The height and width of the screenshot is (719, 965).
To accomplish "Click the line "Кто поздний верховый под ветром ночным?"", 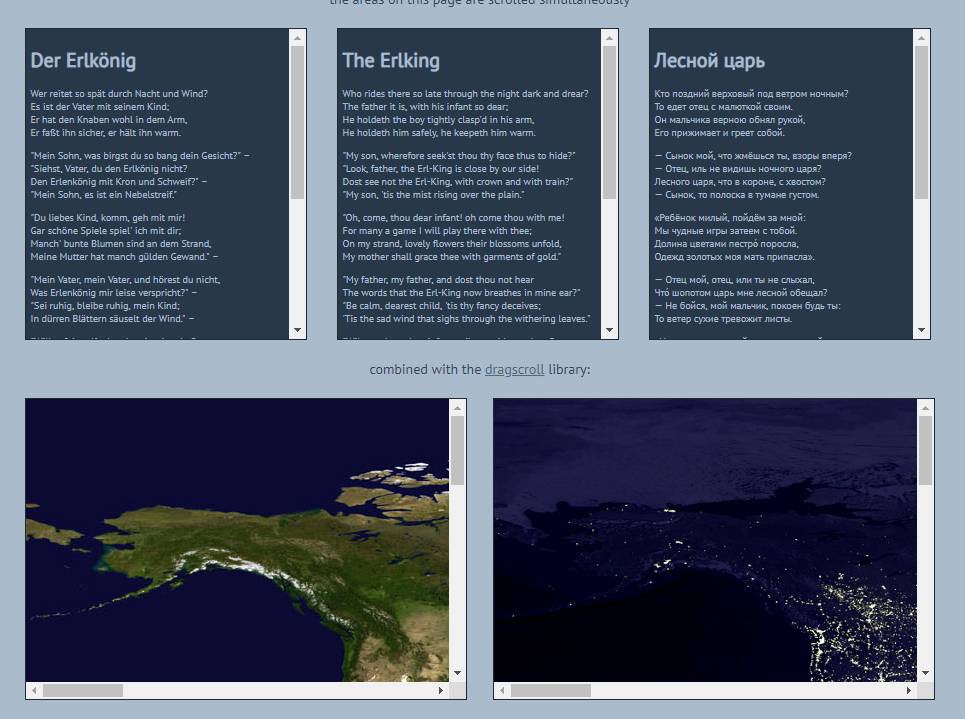I will 751,94.
